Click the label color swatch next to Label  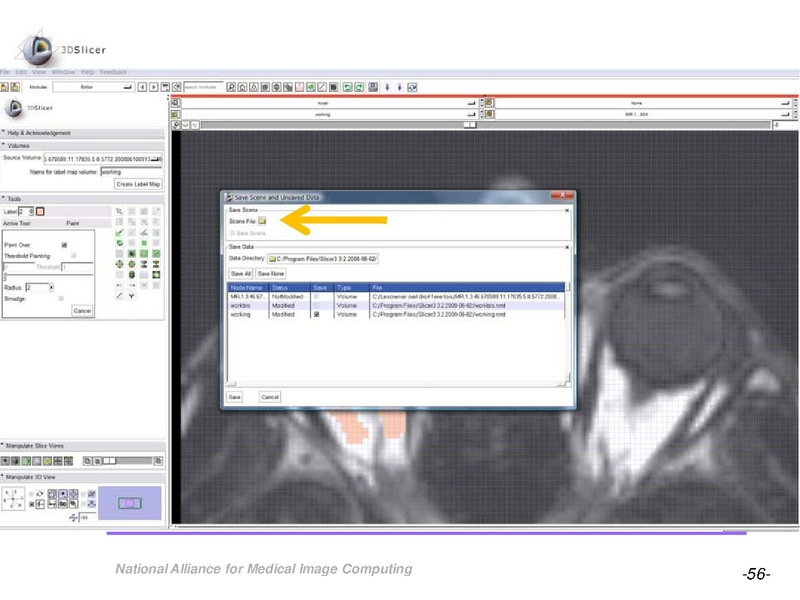pyautogui.click(x=40, y=211)
